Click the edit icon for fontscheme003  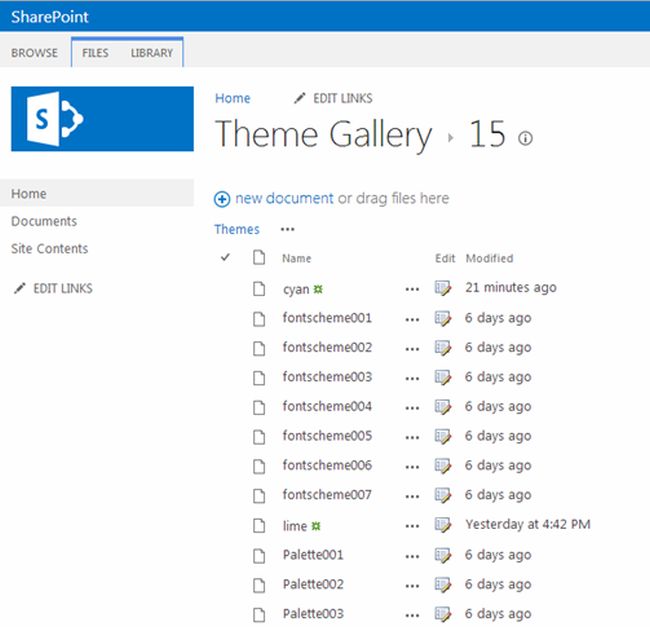443,378
